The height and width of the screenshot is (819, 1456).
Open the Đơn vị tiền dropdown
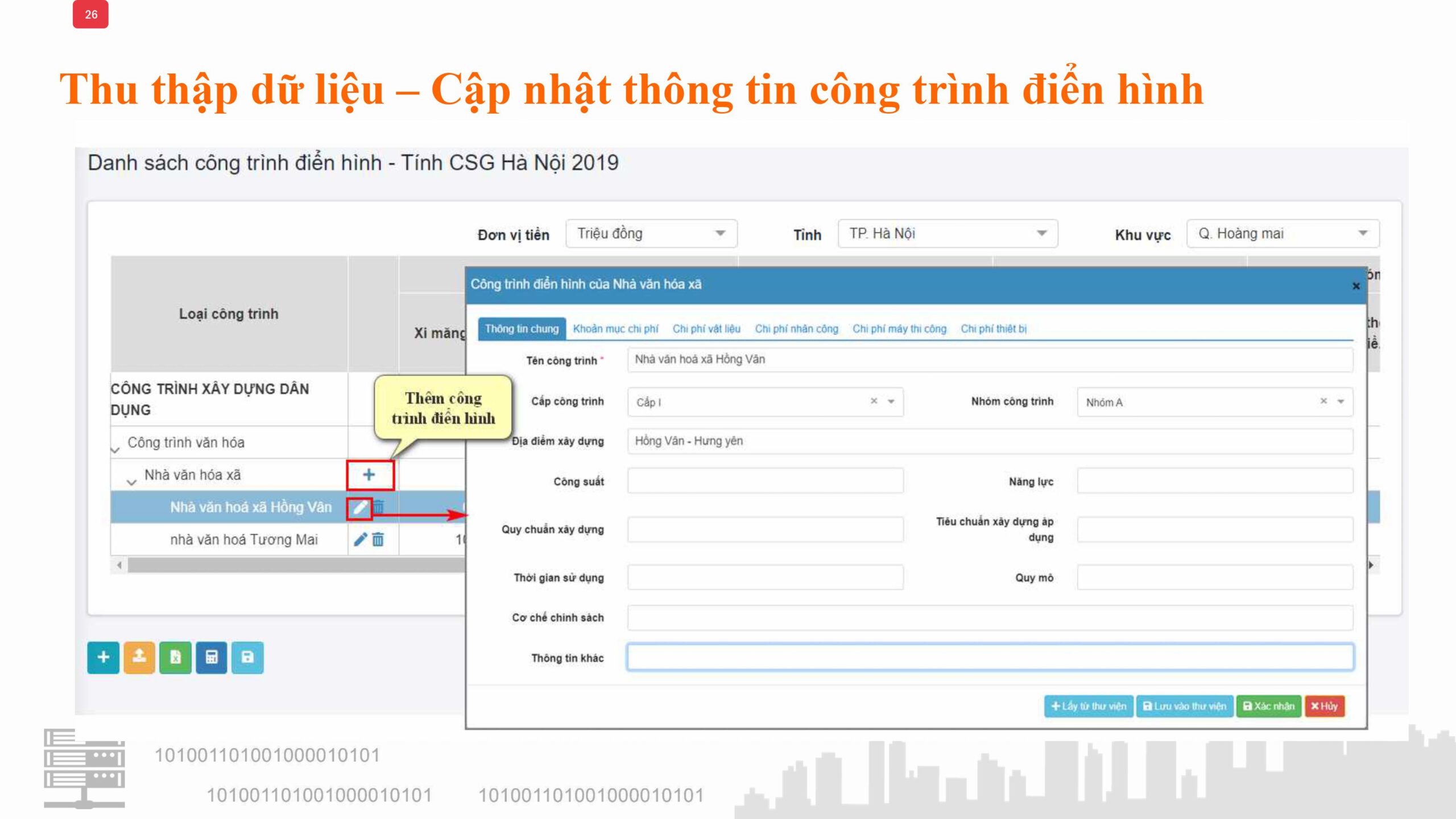(651, 234)
